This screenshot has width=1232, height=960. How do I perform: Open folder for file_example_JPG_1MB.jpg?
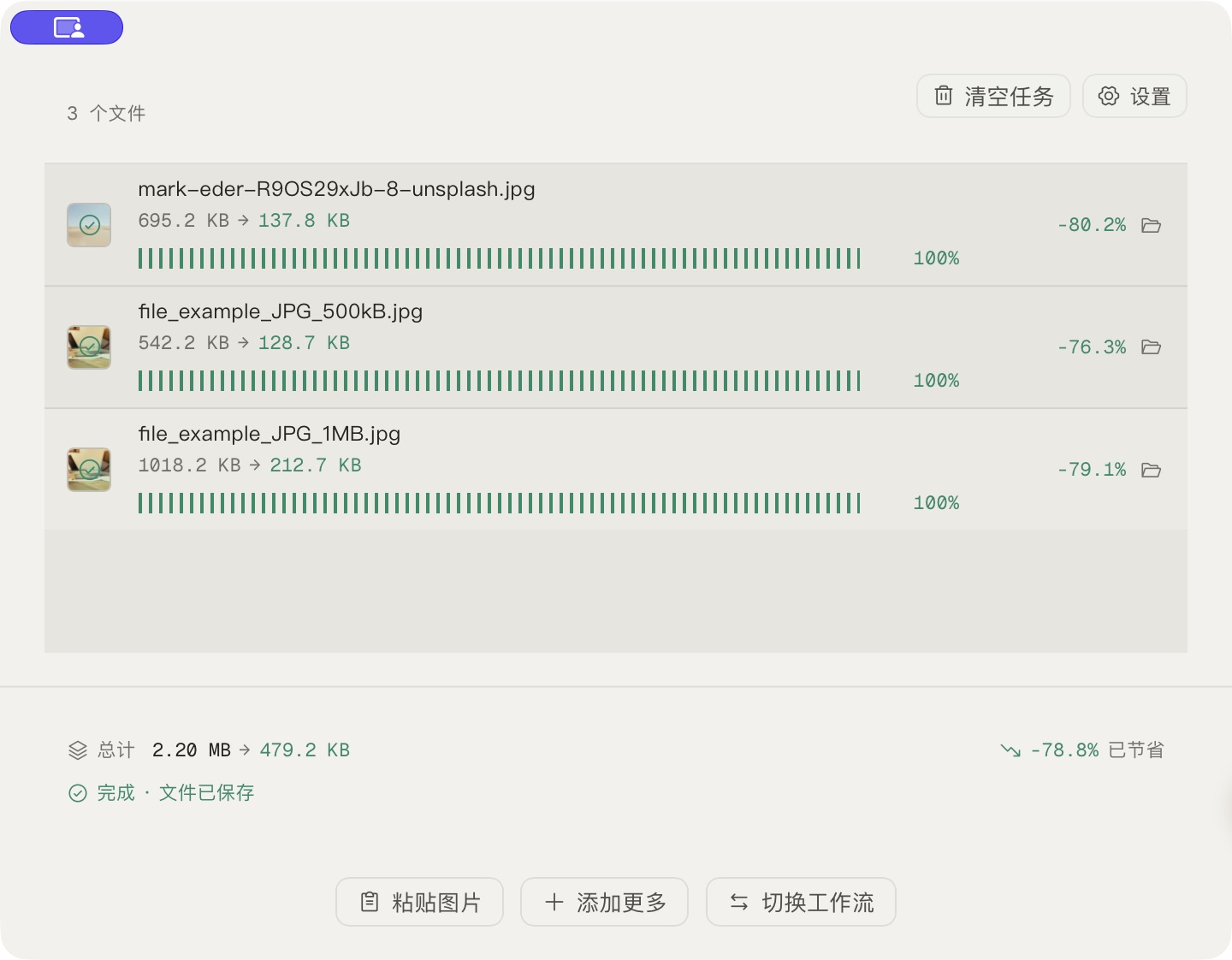[x=1152, y=470]
